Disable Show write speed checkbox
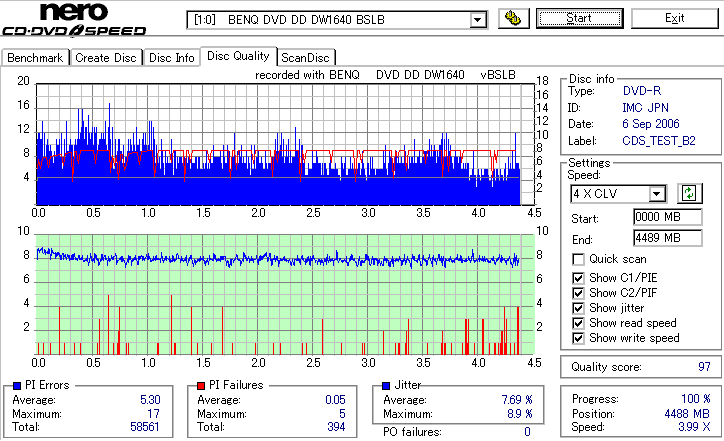The image size is (724, 441). pos(578,338)
